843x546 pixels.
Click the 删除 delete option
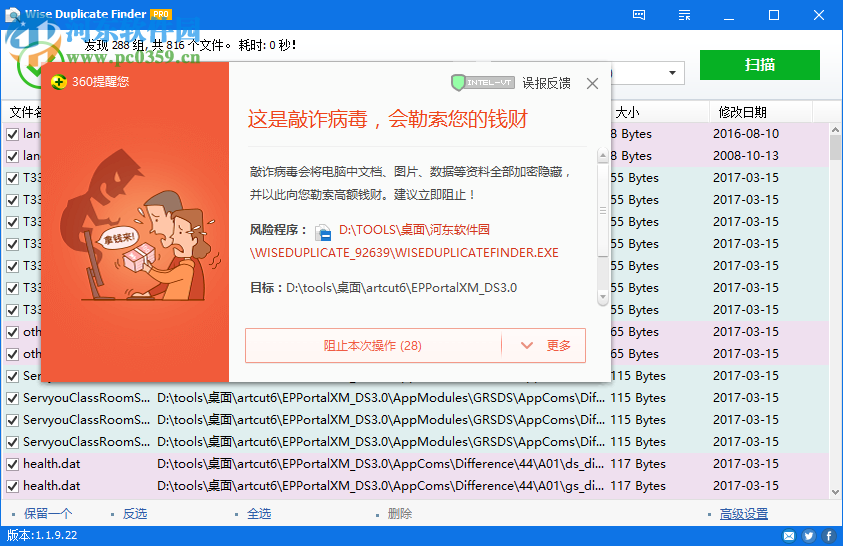(400, 514)
